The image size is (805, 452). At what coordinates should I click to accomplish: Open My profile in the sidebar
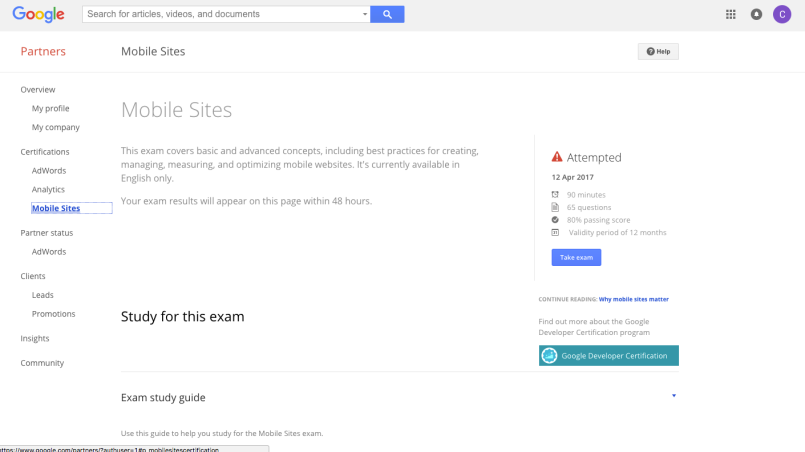50,108
